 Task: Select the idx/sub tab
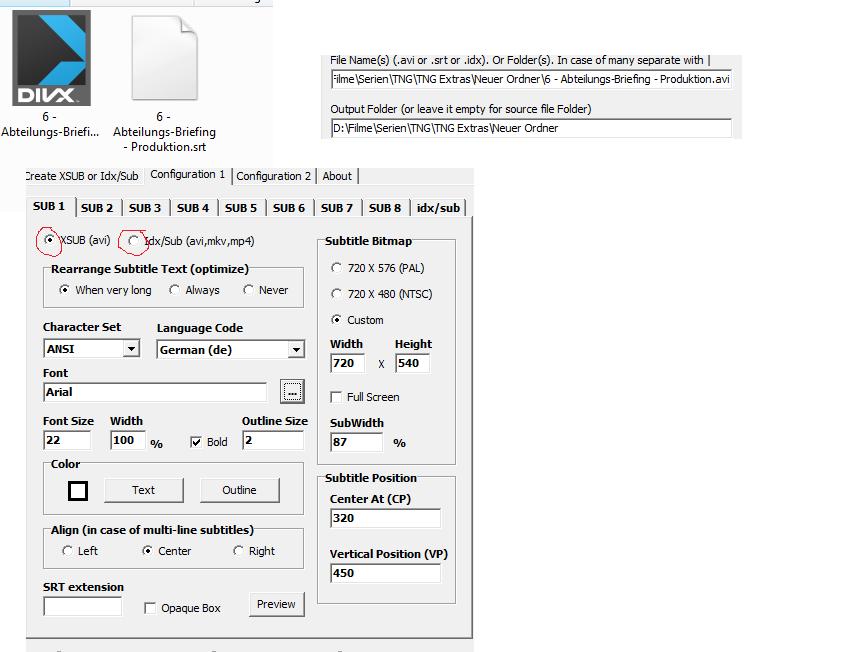click(x=438, y=208)
